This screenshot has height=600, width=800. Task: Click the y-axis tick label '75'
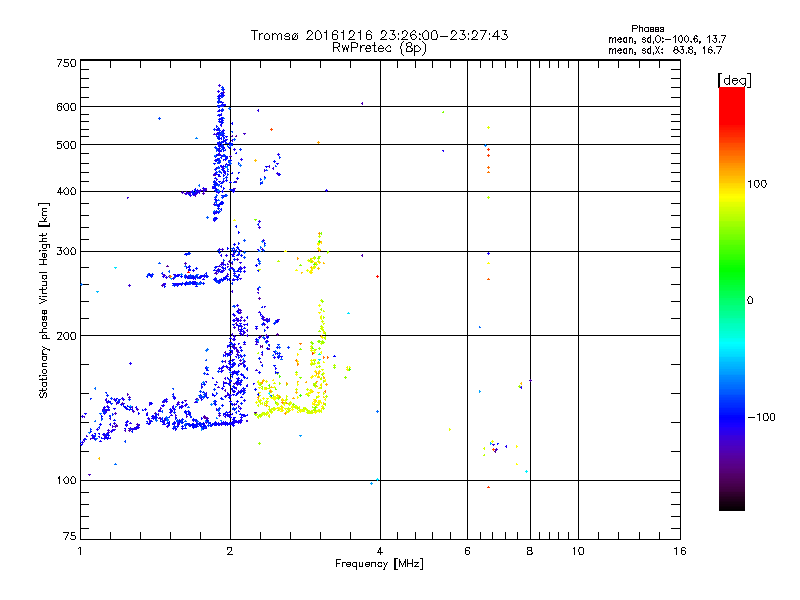click(x=70, y=536)
